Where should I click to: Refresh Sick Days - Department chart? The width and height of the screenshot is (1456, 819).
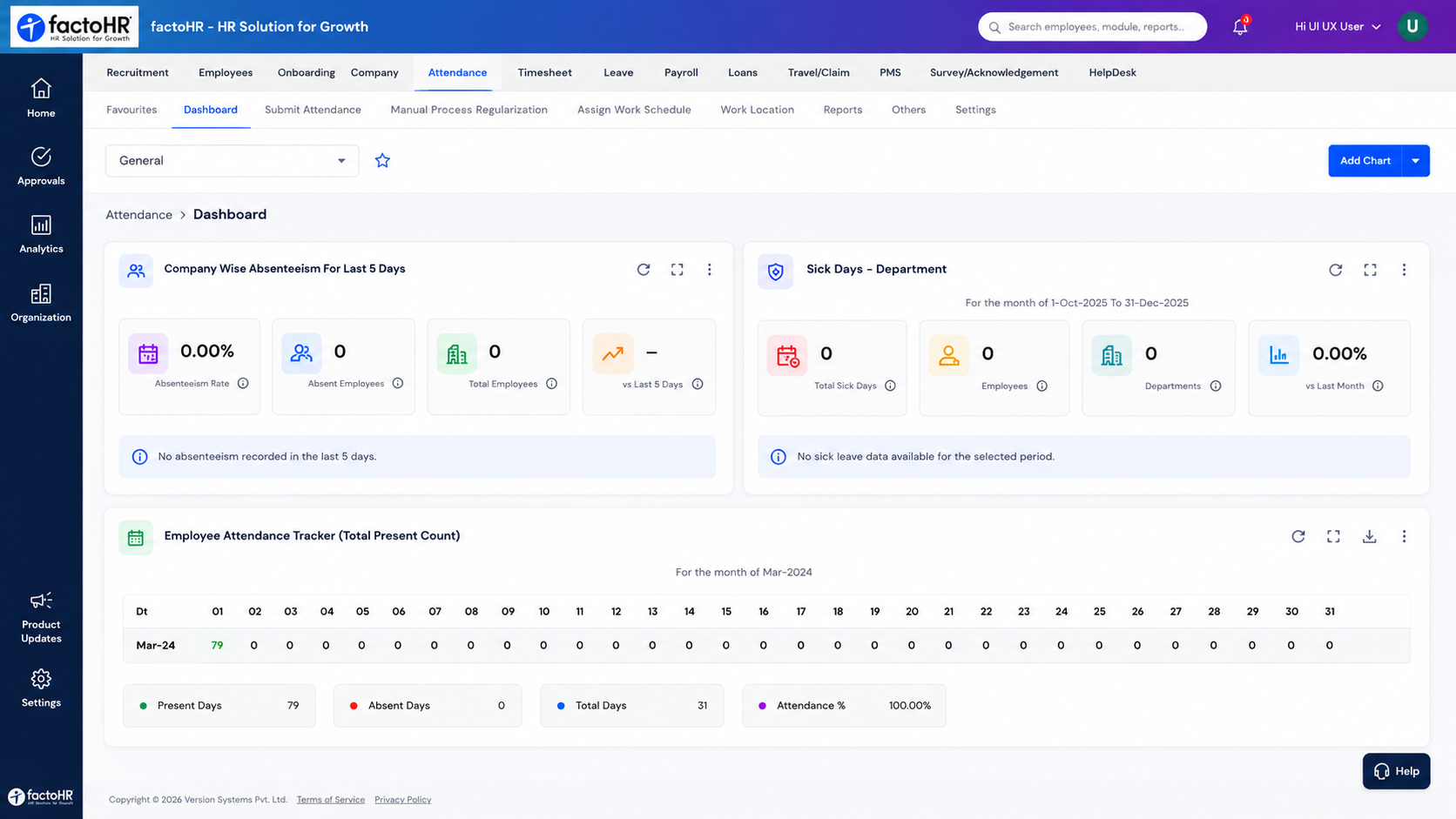click(x=1335, y=270)
